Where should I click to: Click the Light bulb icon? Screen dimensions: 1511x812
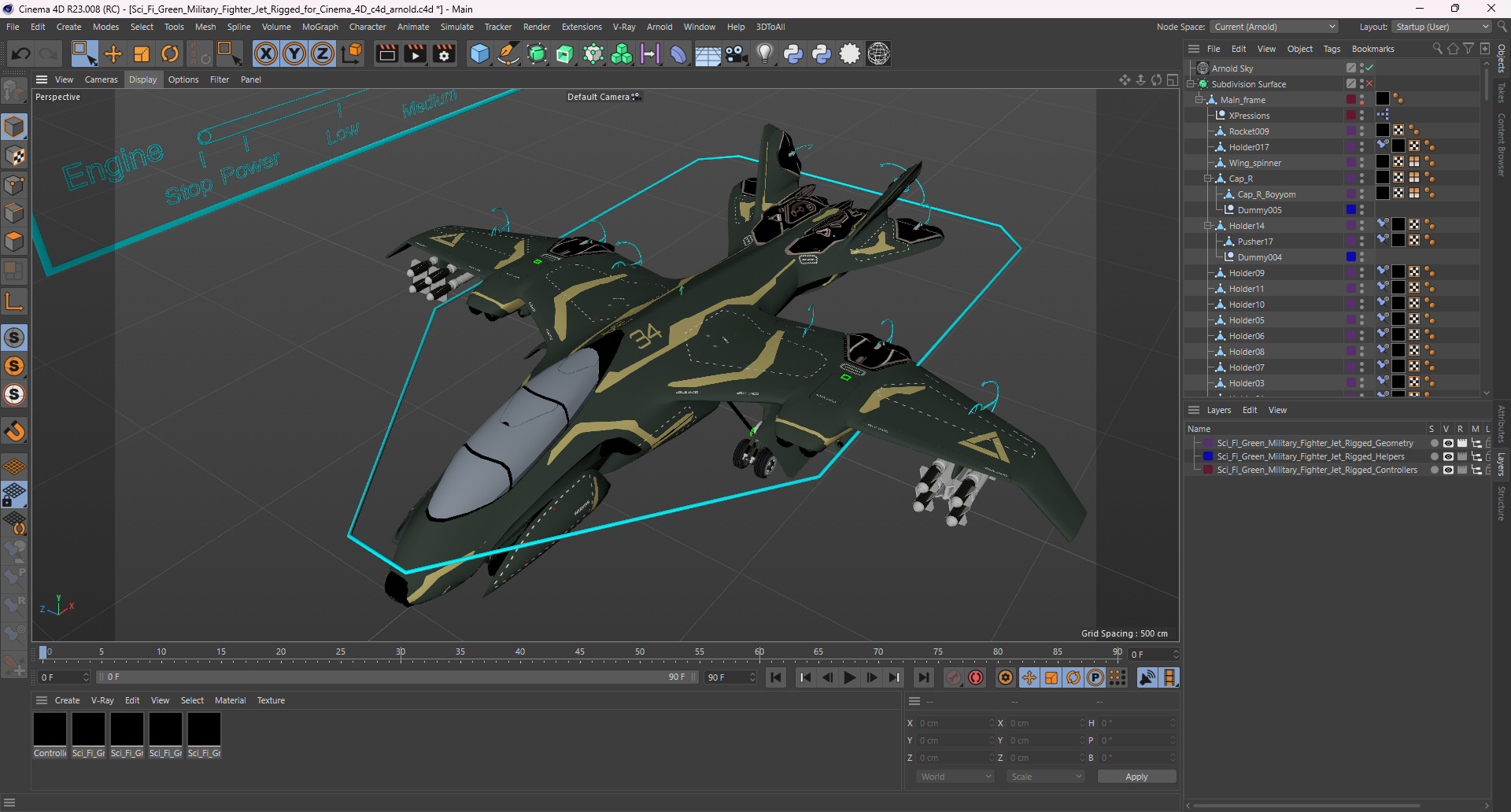point(765,54)
